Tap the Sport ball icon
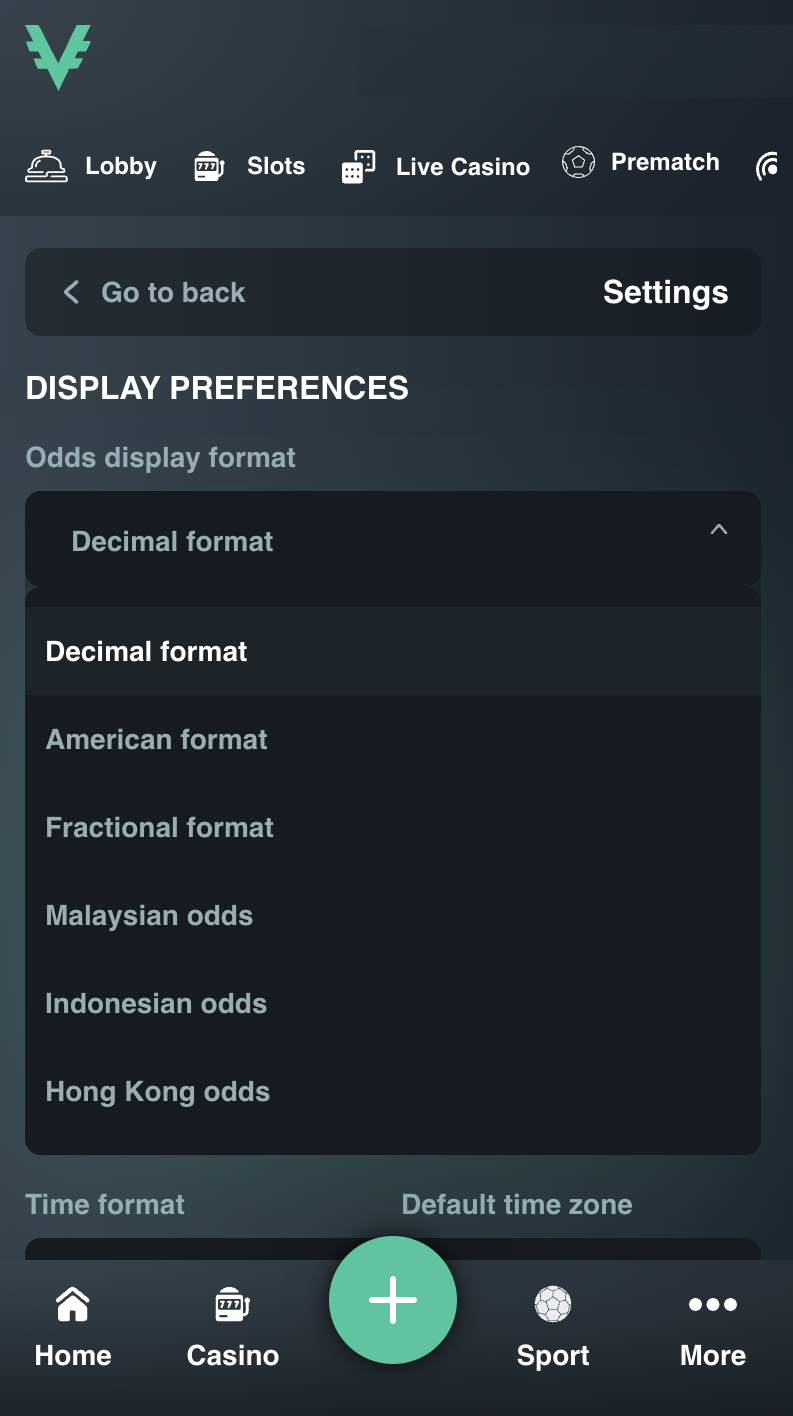This screenshot has width=793, height=1416. coord(553,1304)
